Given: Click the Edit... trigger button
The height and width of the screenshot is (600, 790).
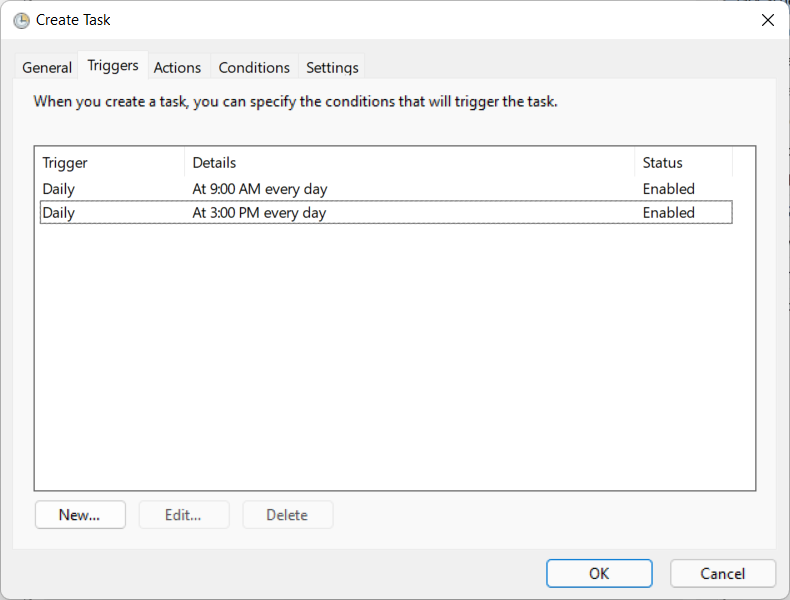Looking at the screenshot, I should pyautogui.click(x=184, y=514).
